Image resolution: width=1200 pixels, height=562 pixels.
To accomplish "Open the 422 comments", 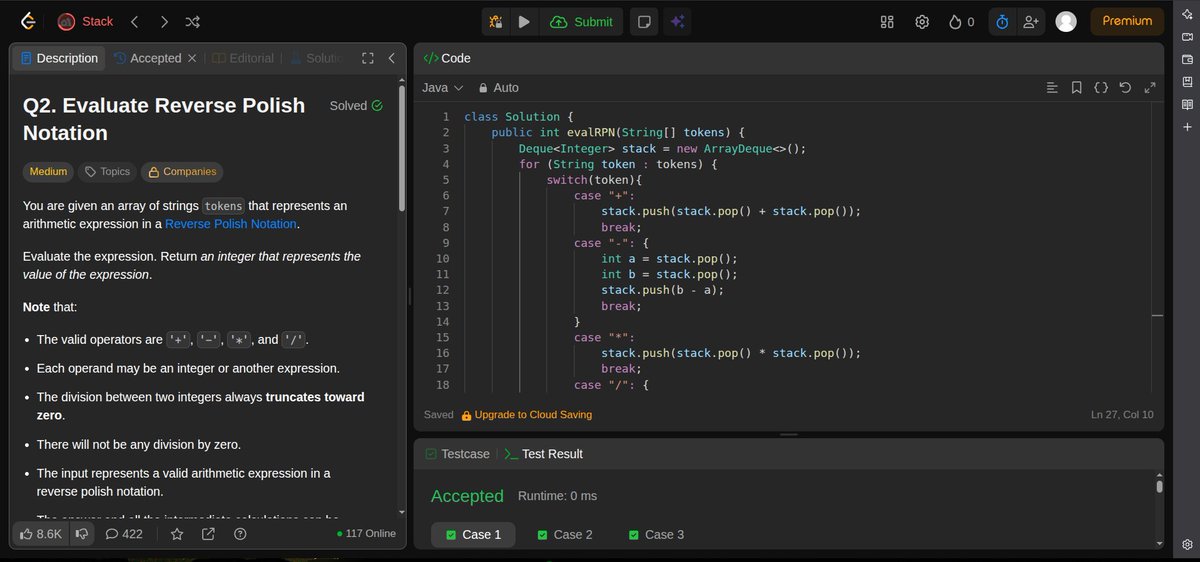I will pyautogui.click(x=123, y=534).
